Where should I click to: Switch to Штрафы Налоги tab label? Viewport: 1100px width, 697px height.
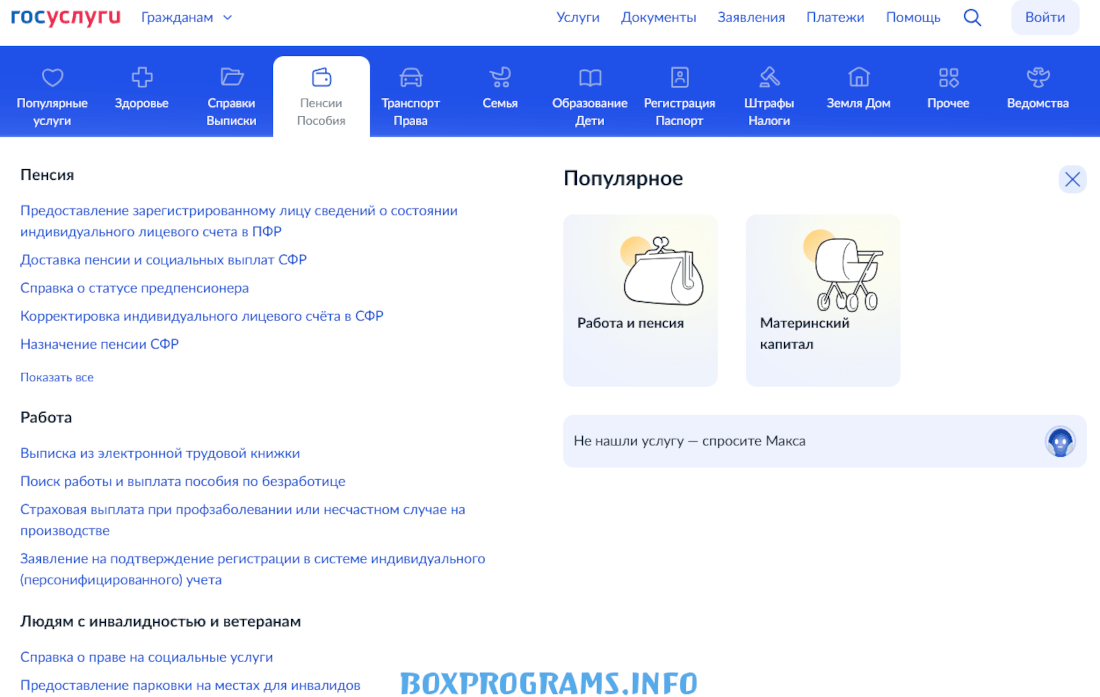pos(769,111)
